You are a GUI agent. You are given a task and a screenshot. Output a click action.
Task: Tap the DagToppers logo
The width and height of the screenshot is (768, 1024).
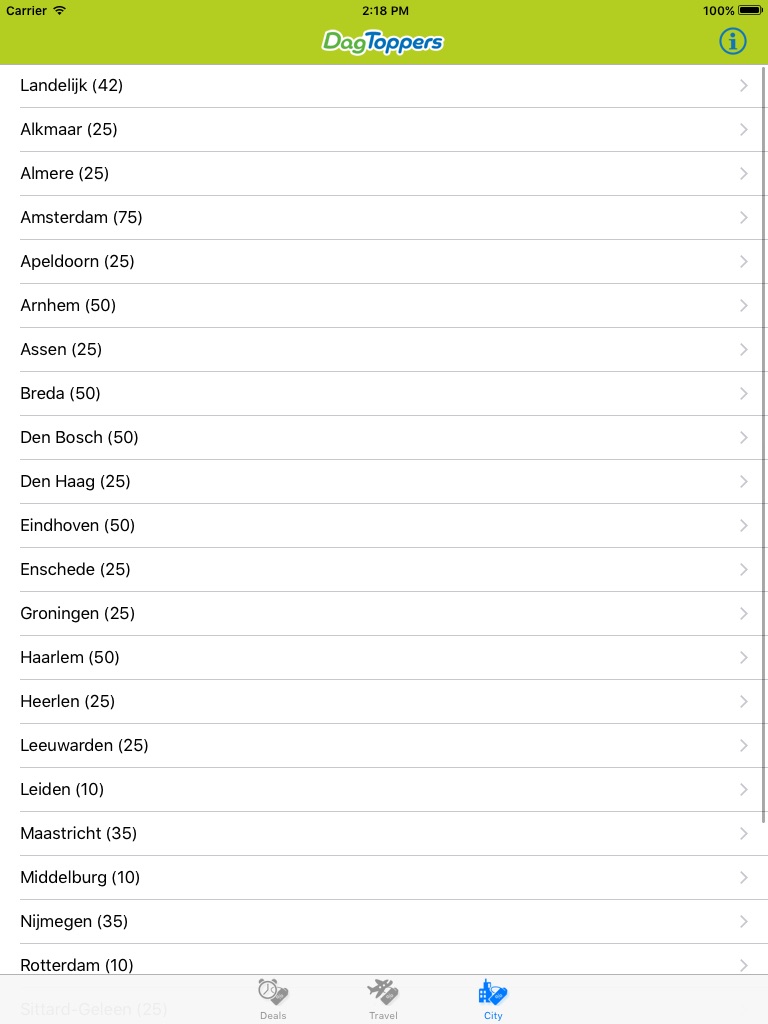click(x=383, y=42)
